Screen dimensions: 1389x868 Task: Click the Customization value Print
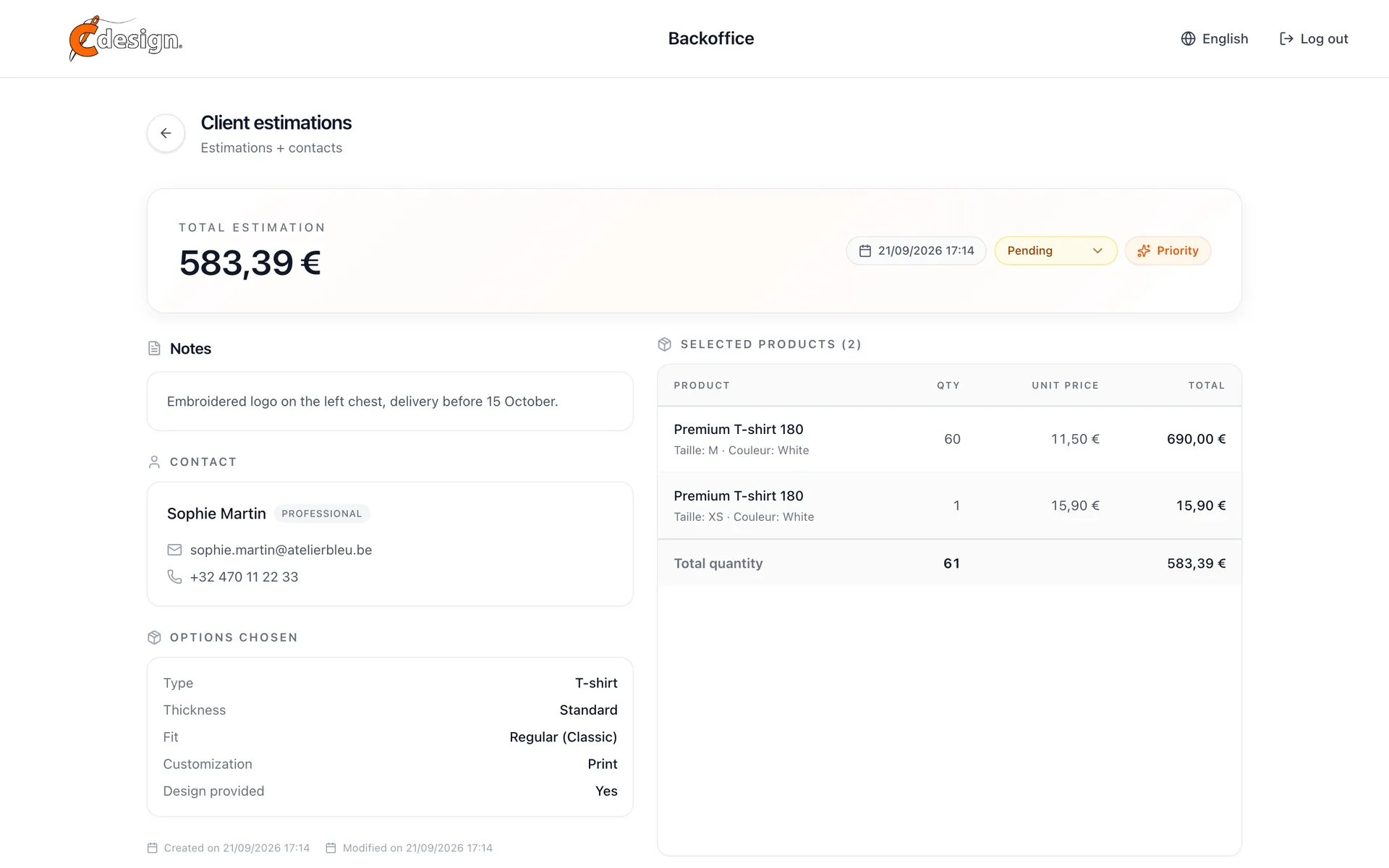[603, 764]
